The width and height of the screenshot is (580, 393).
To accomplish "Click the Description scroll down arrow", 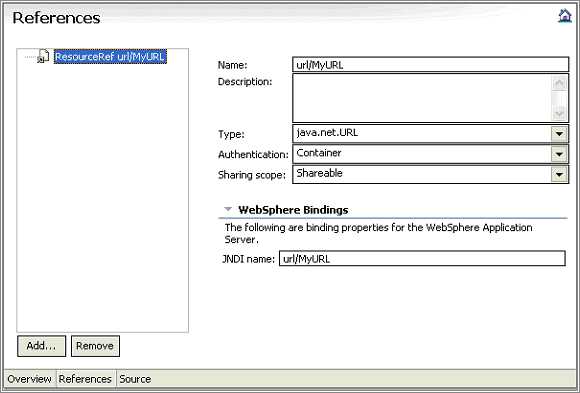I will tap(559, 112).
